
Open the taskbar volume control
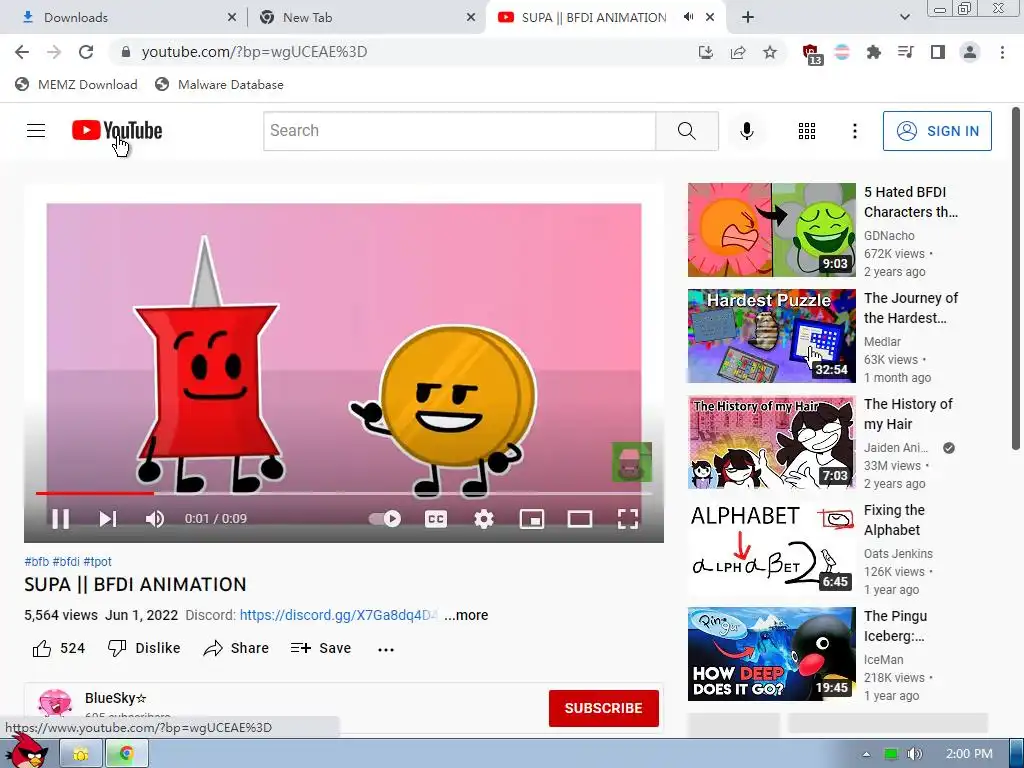pos(914,754)
